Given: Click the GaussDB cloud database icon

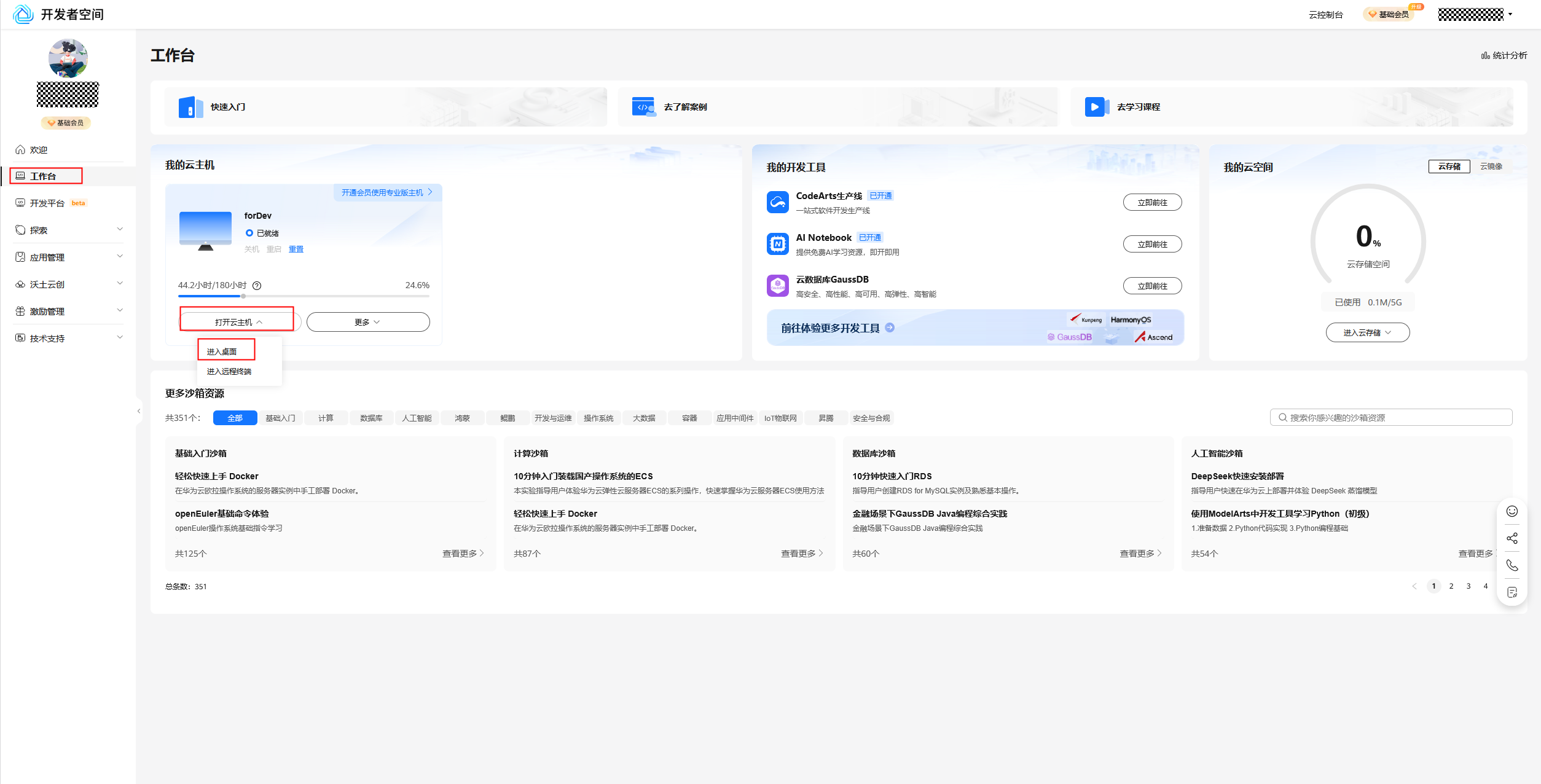Looking at the screenshot, I should pos(777,286).
